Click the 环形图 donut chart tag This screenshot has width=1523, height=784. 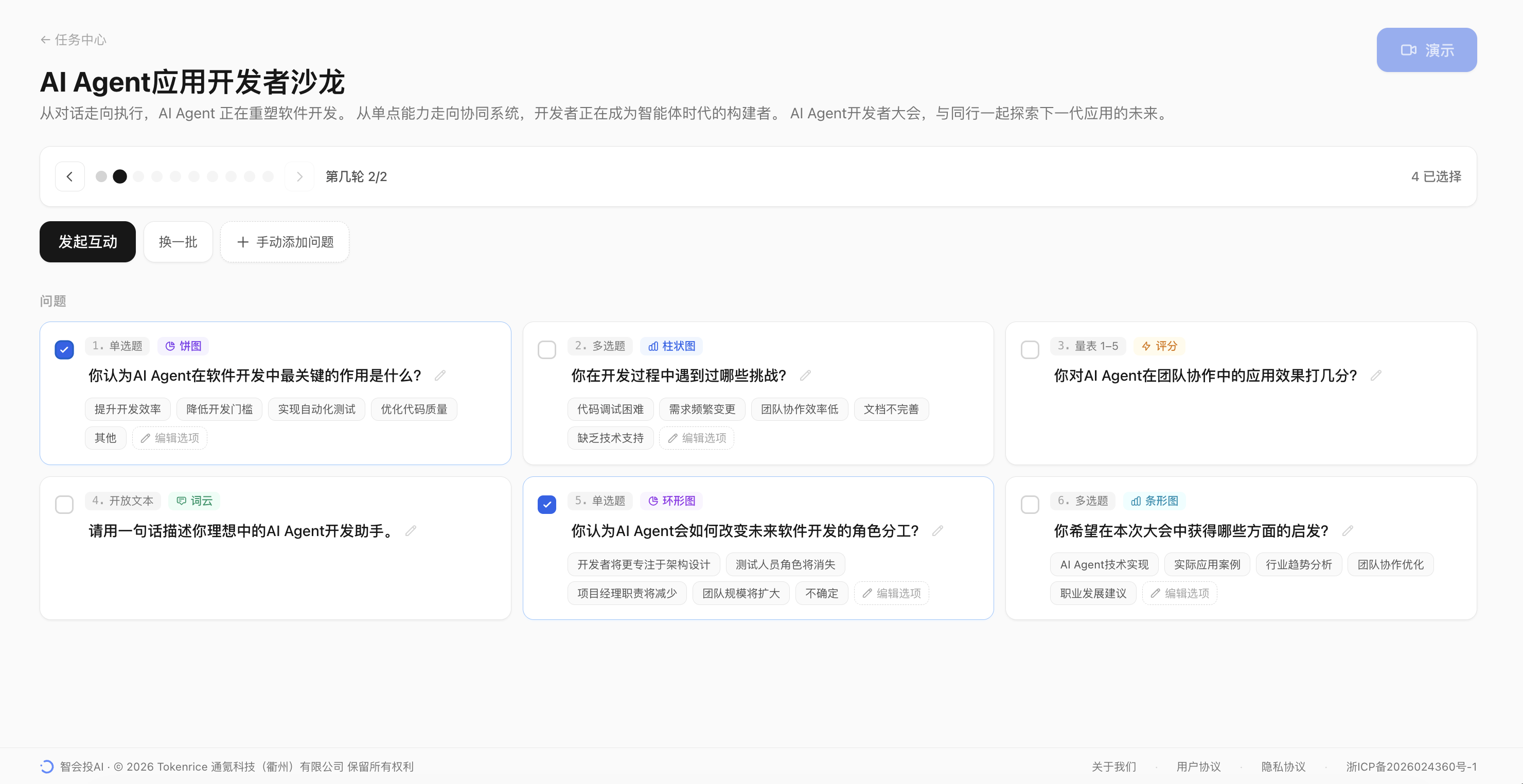click(x=671, y=501)
